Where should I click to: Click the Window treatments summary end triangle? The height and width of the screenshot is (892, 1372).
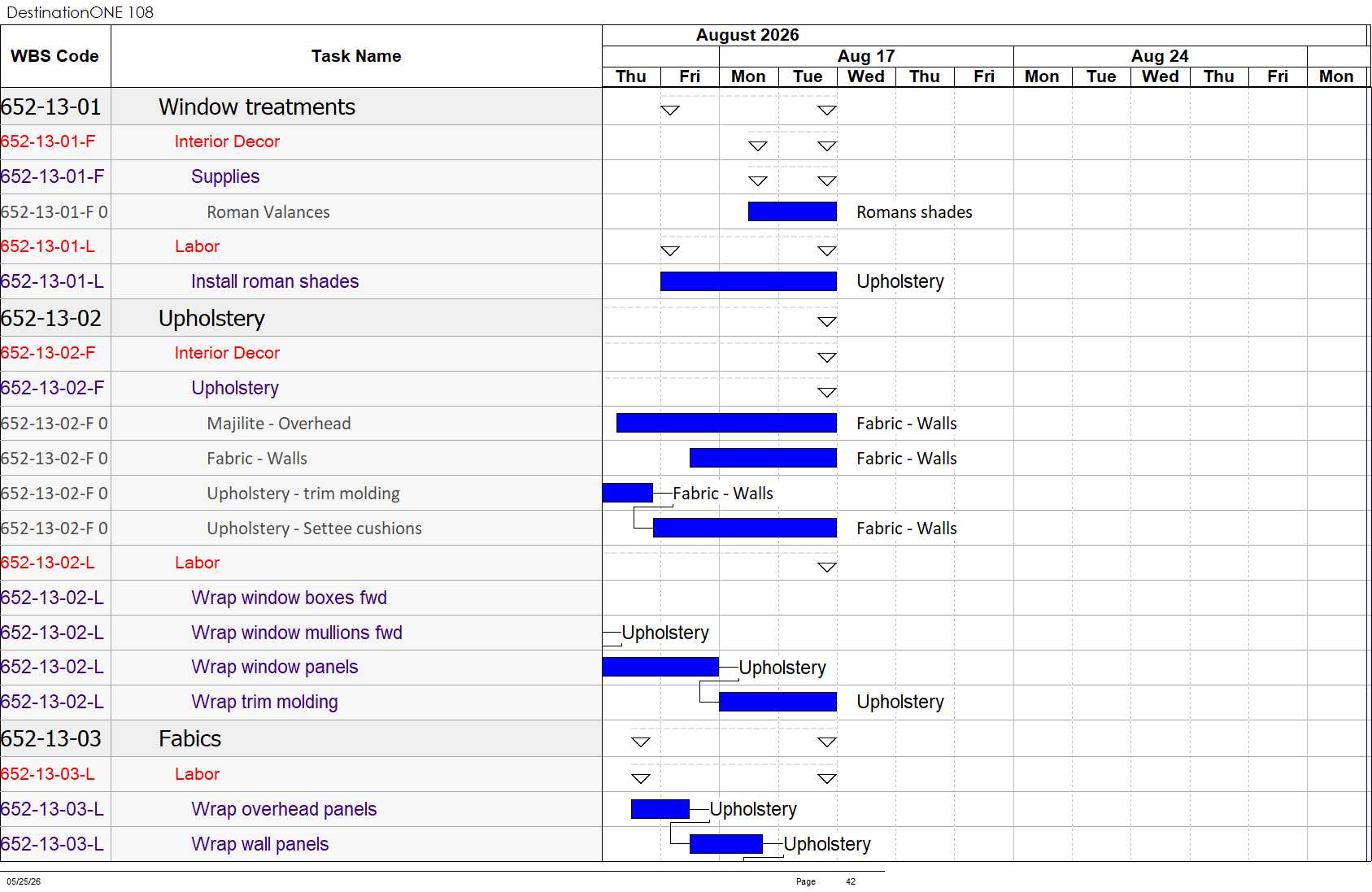[827, 111]
